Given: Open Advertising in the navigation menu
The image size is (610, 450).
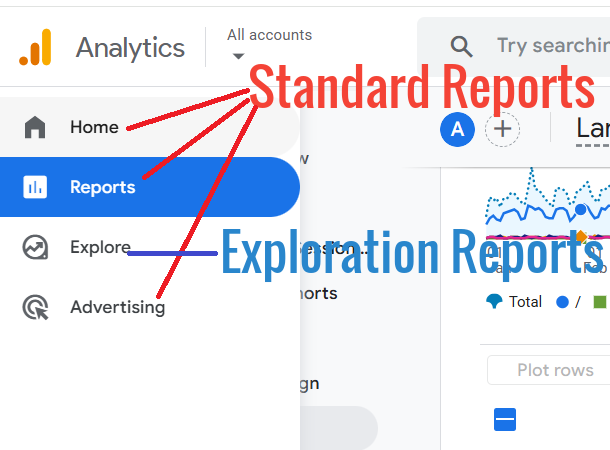Looking at the screenshot, I should point(150,307).
